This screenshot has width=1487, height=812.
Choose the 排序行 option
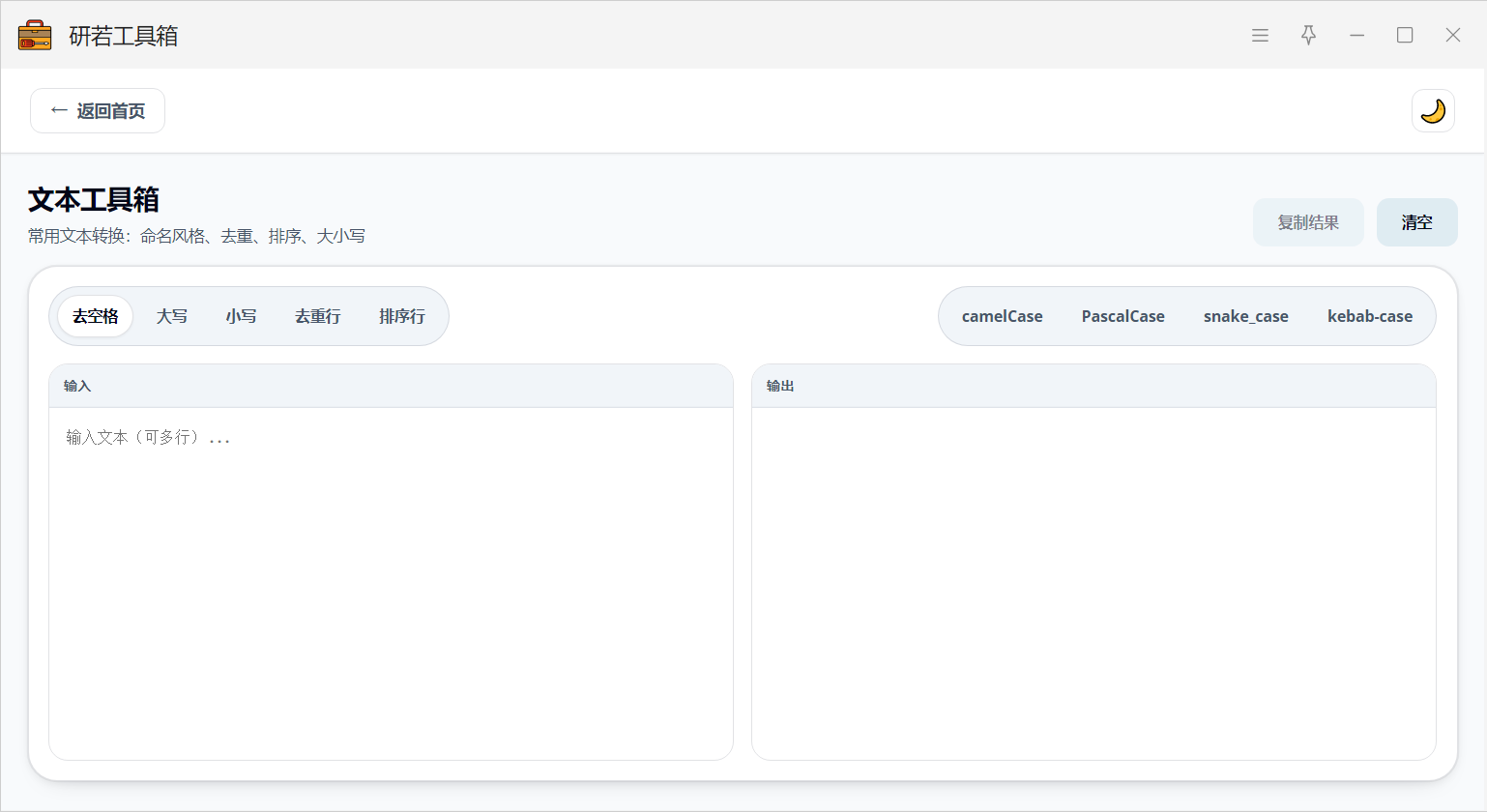(402, 316)
